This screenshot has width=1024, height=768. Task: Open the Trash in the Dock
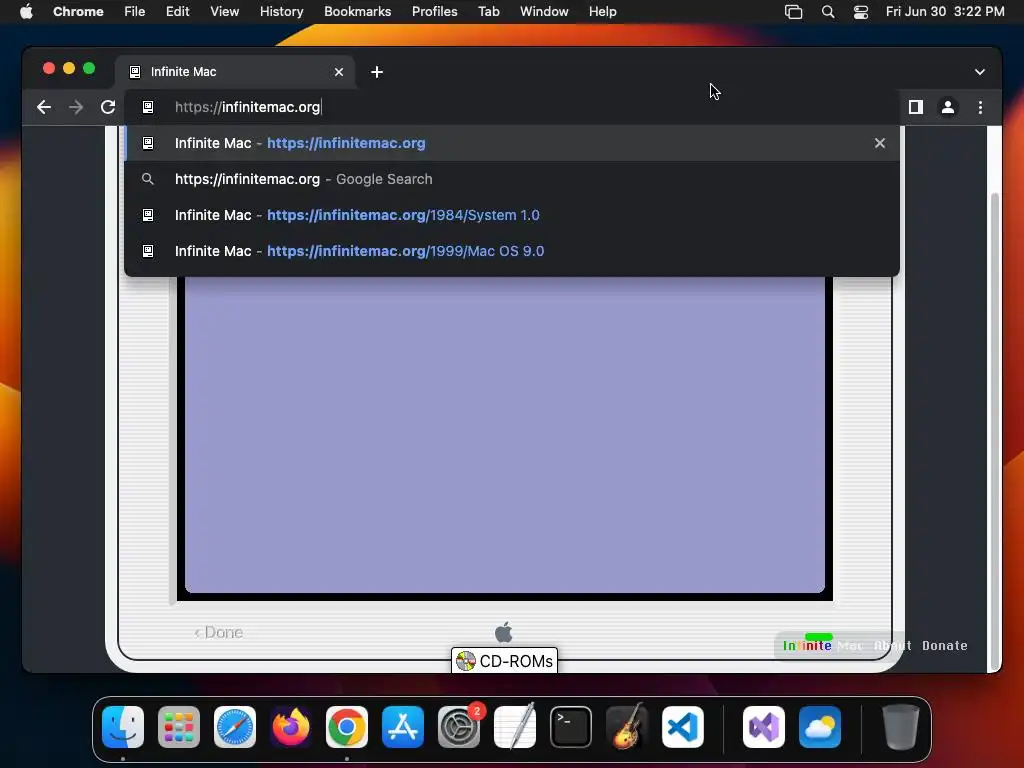point(901,727)
